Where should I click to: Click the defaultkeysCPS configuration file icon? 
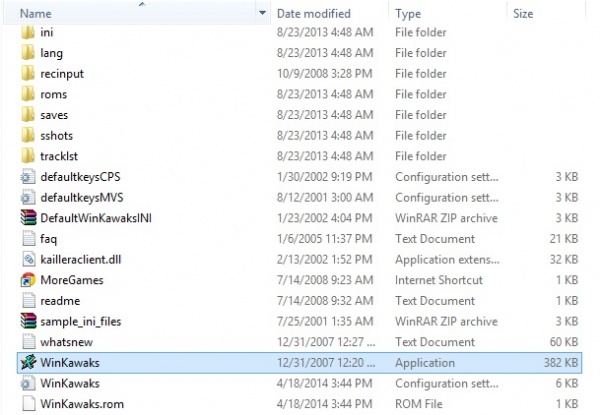28,177
